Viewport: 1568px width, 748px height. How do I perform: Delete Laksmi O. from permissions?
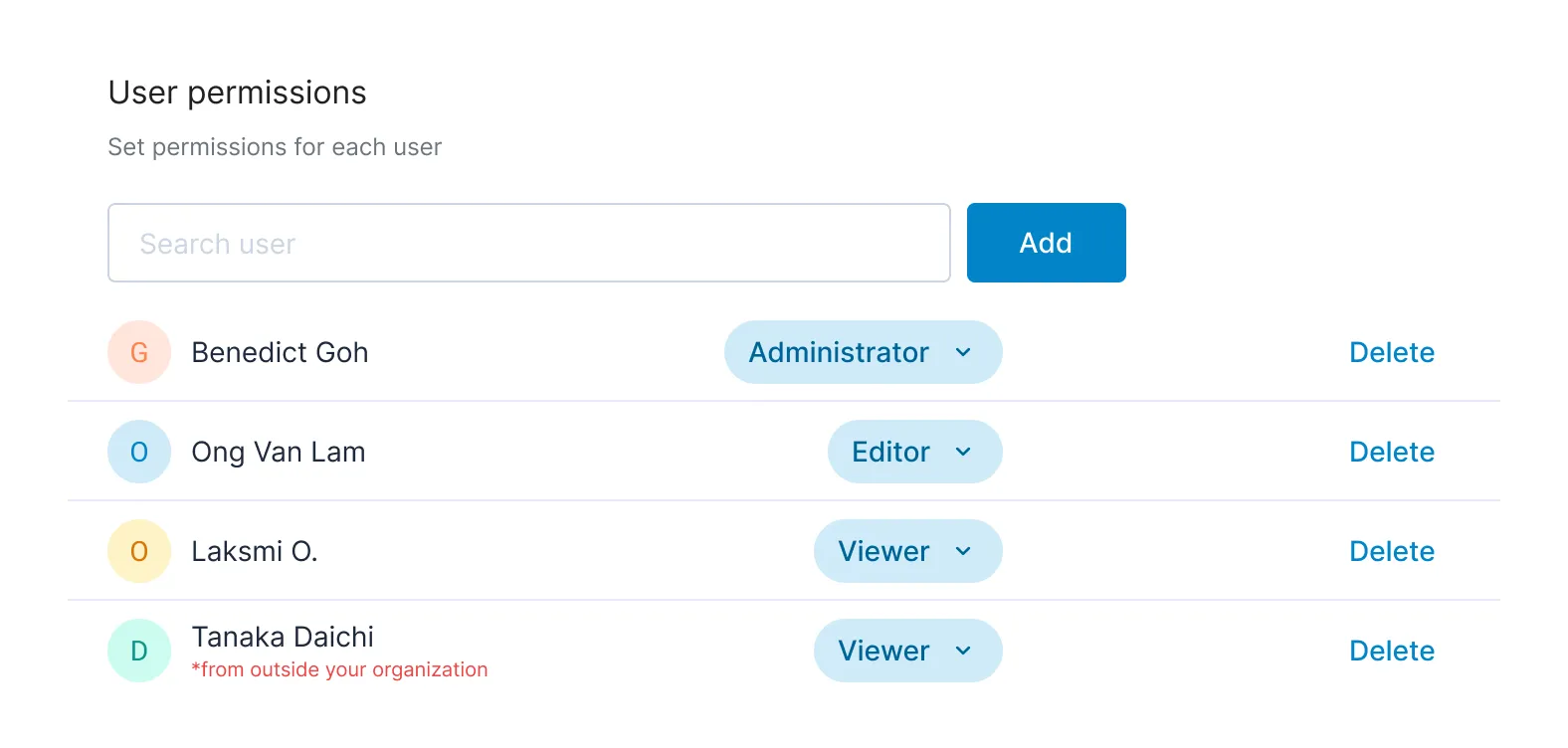coord(1391,551)
